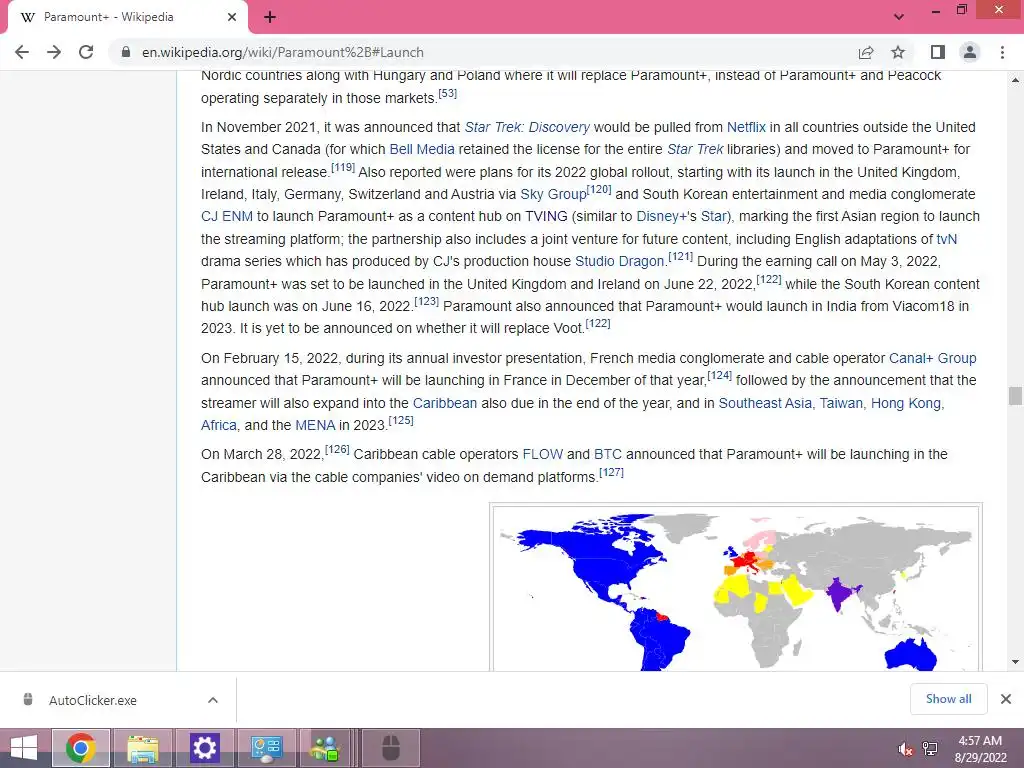Click the scrollbar up arrow
This screenshot has height=768, width=1024.
1015,80
